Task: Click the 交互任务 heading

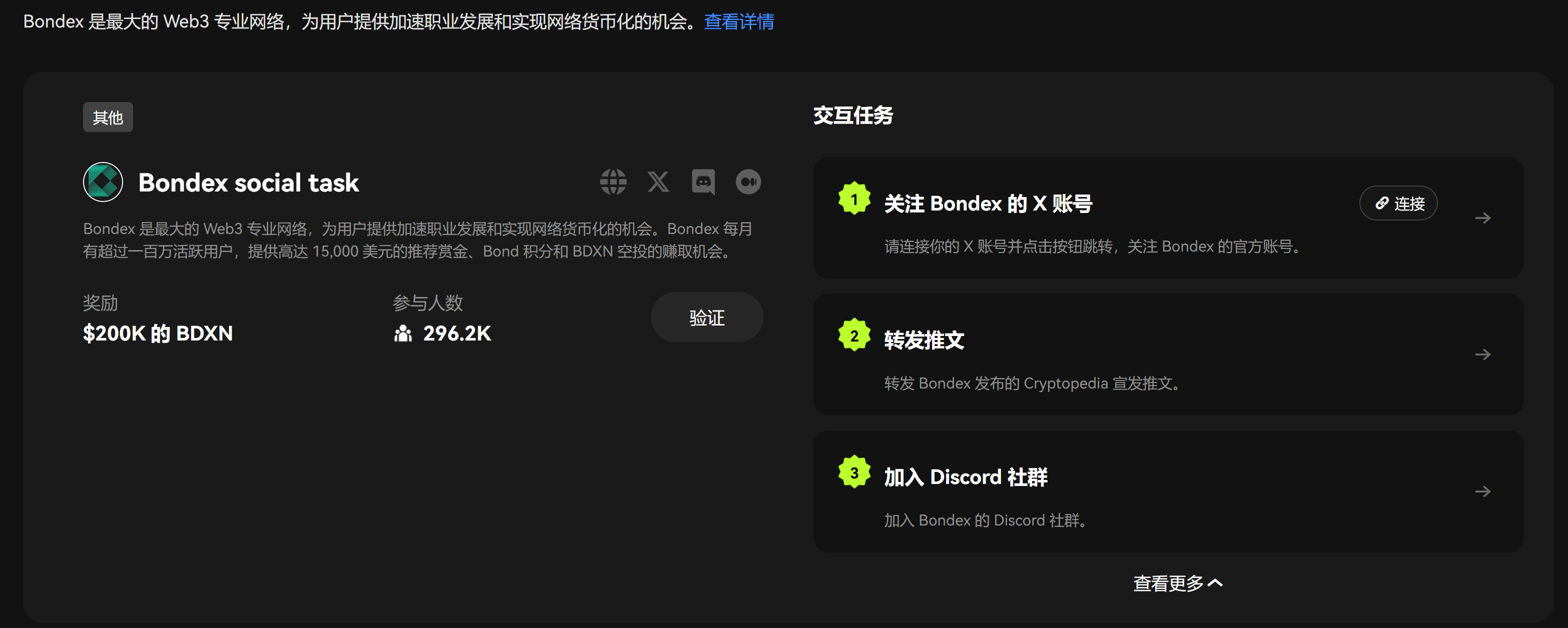Action: coord(853,115)
